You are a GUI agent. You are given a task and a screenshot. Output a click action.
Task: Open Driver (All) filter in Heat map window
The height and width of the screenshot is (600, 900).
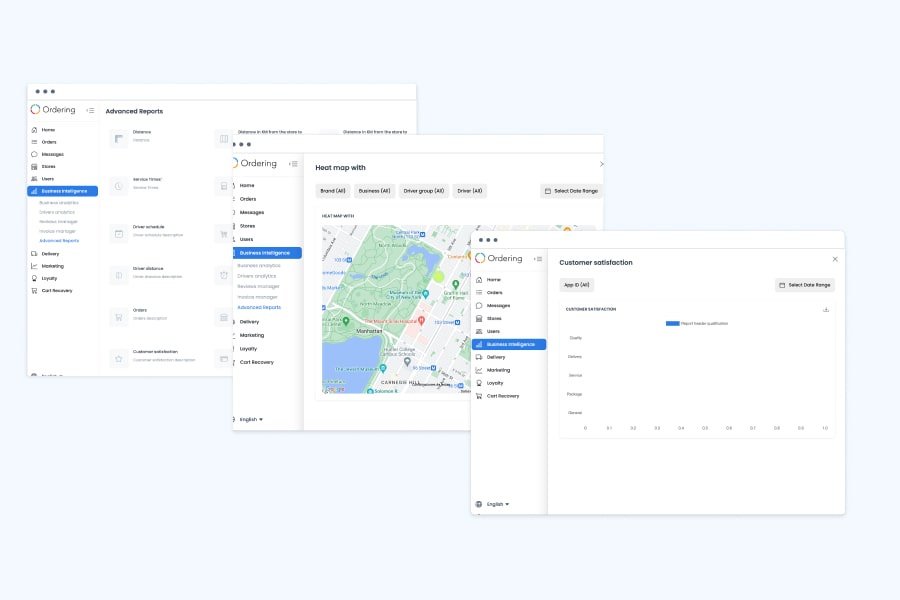[470, 191]
